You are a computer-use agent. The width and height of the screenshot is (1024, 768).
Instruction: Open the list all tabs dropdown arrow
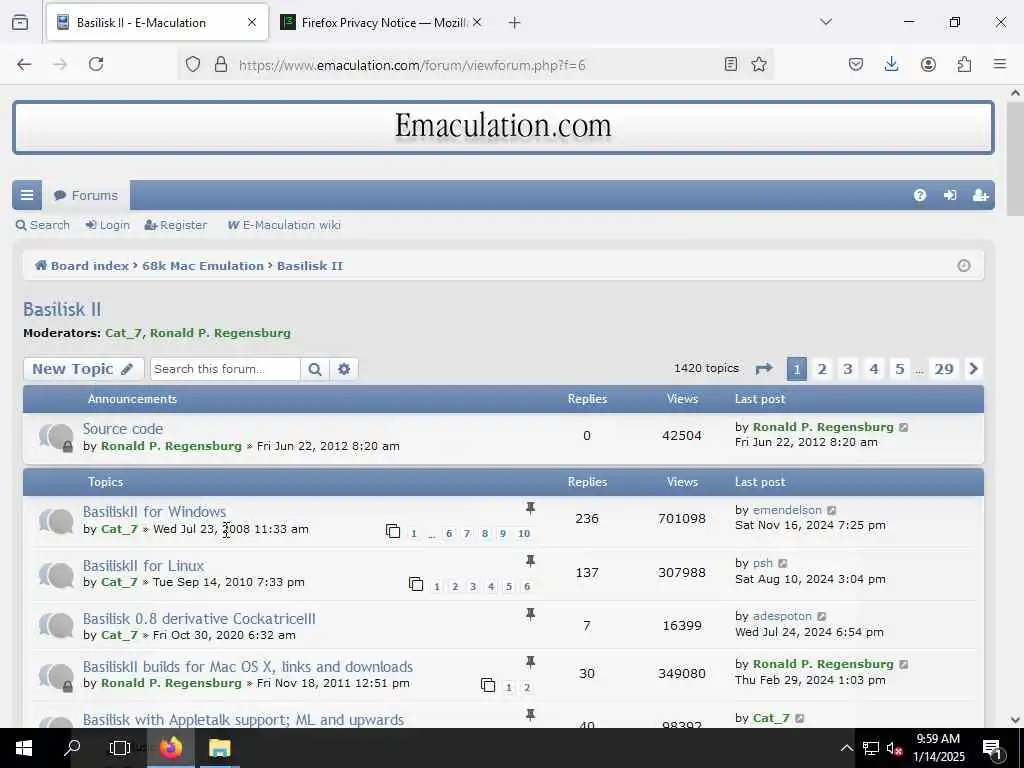pyautogui.click(x=826, y=22)
